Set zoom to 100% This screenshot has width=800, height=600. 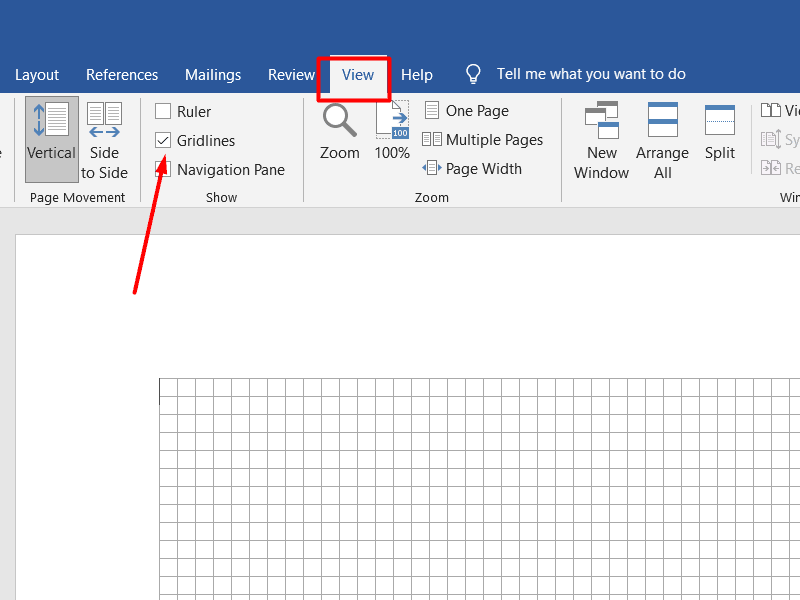click(392, 131)
